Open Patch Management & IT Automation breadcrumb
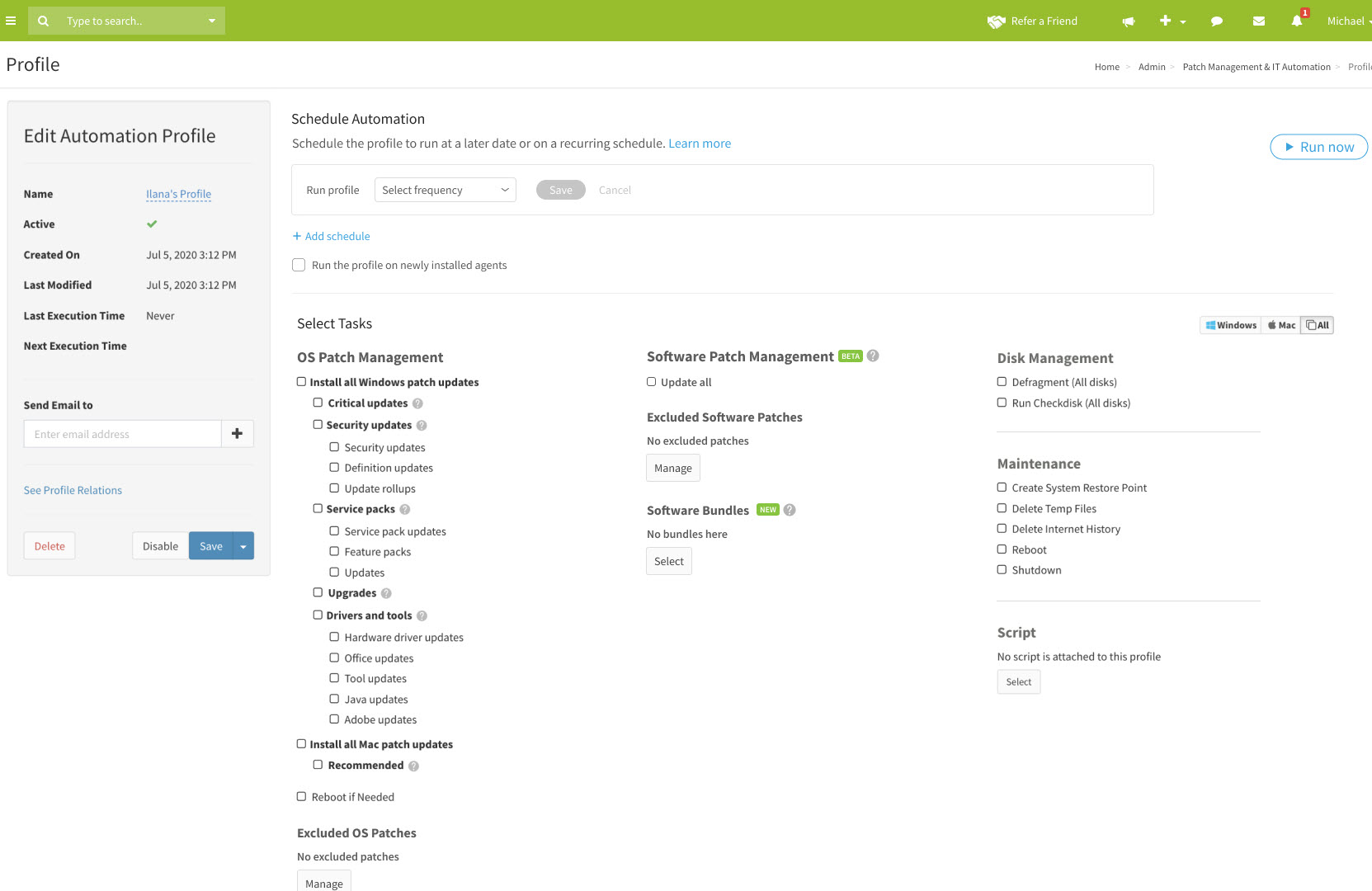 1256,67
